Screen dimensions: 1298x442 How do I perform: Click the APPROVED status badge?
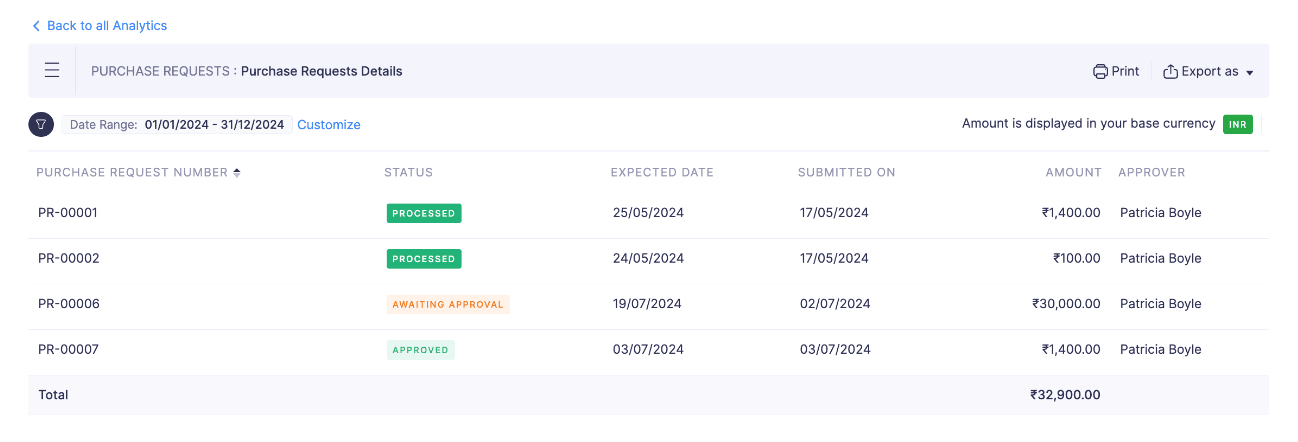tap(421, 350)
